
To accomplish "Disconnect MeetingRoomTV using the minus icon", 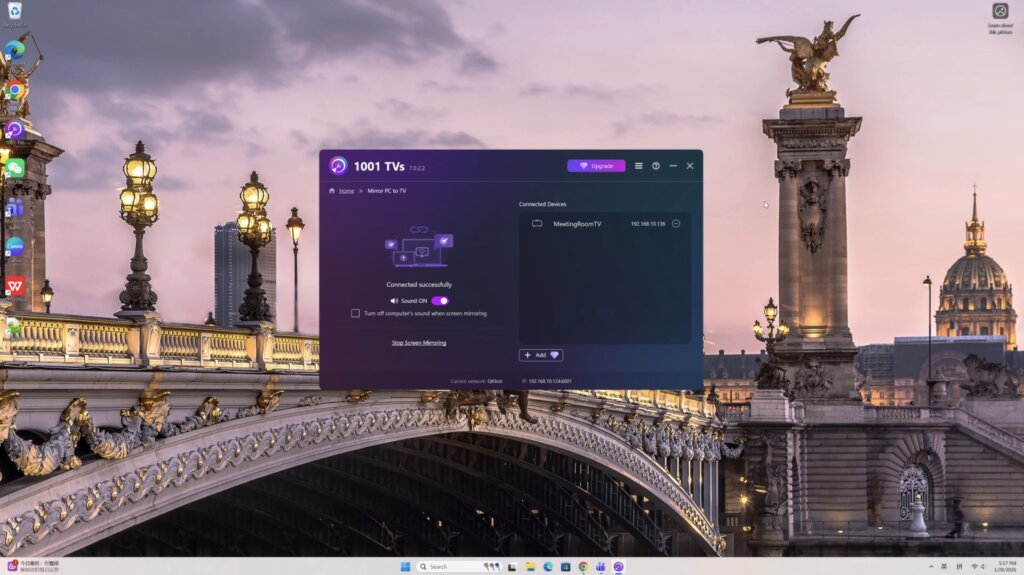I will tap(676, 224).
